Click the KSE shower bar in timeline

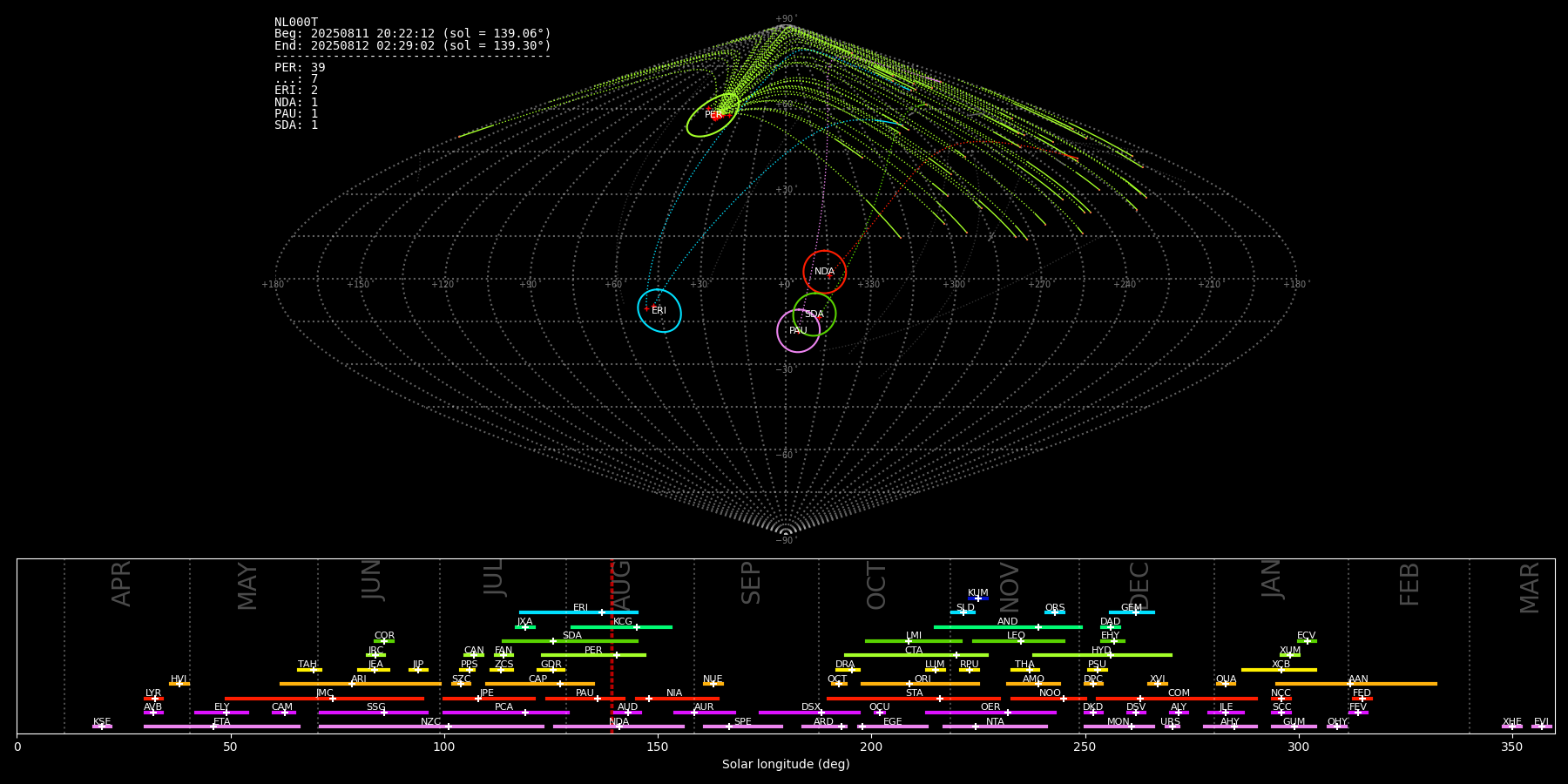[102, 727]
